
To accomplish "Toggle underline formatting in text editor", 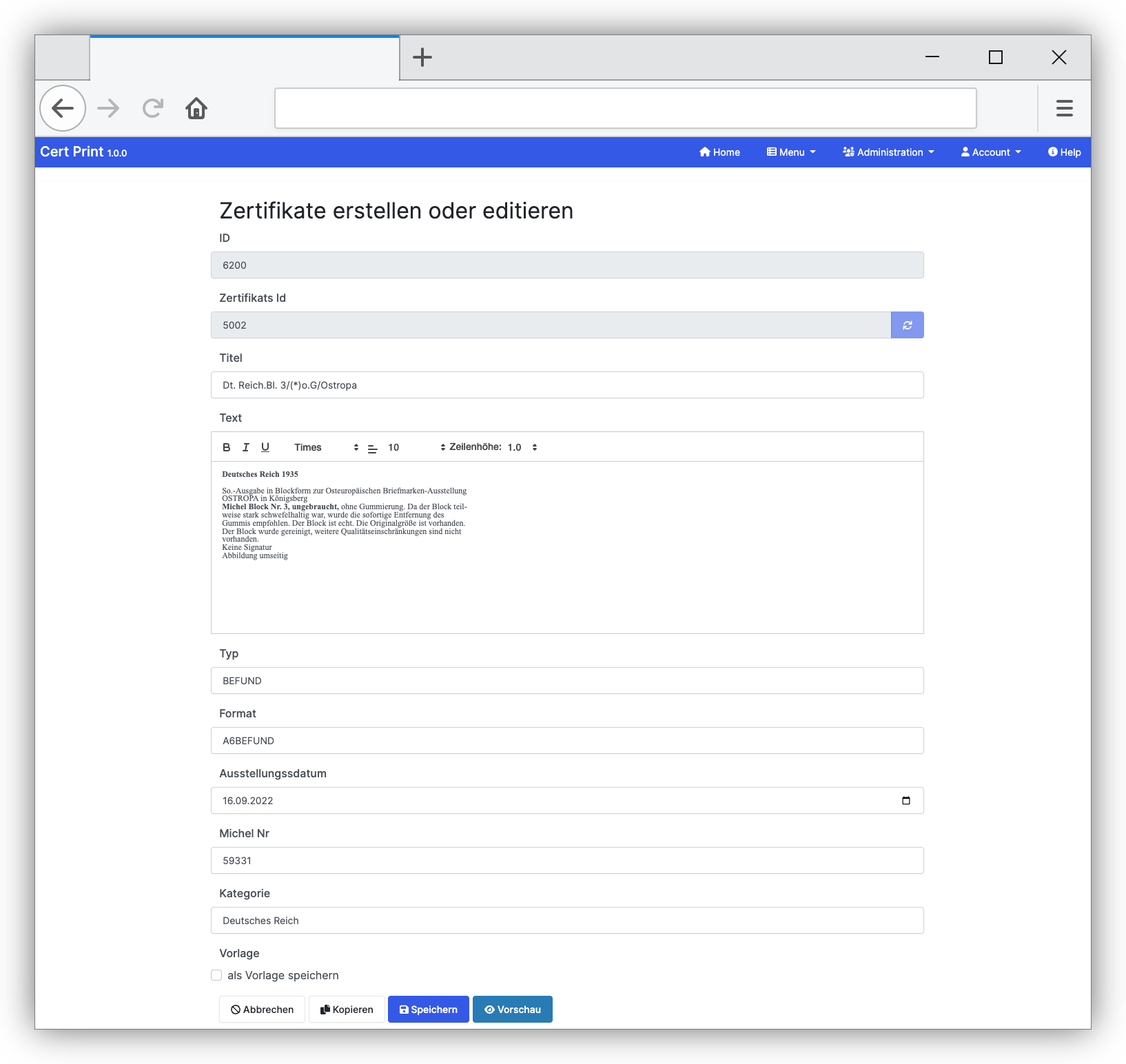I will point(265,447).
